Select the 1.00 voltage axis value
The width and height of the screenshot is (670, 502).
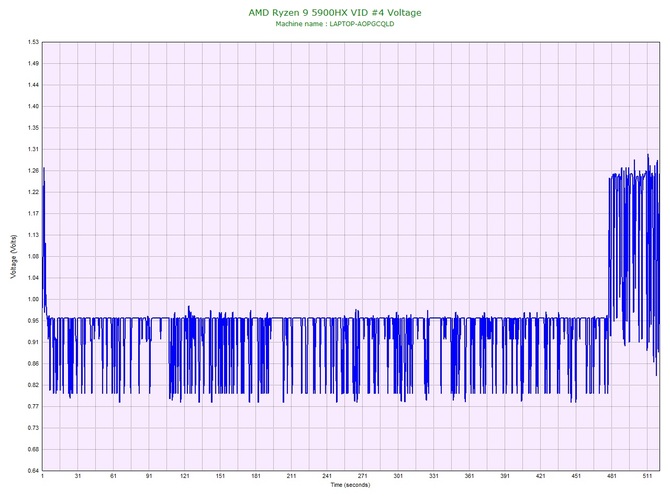33,299
